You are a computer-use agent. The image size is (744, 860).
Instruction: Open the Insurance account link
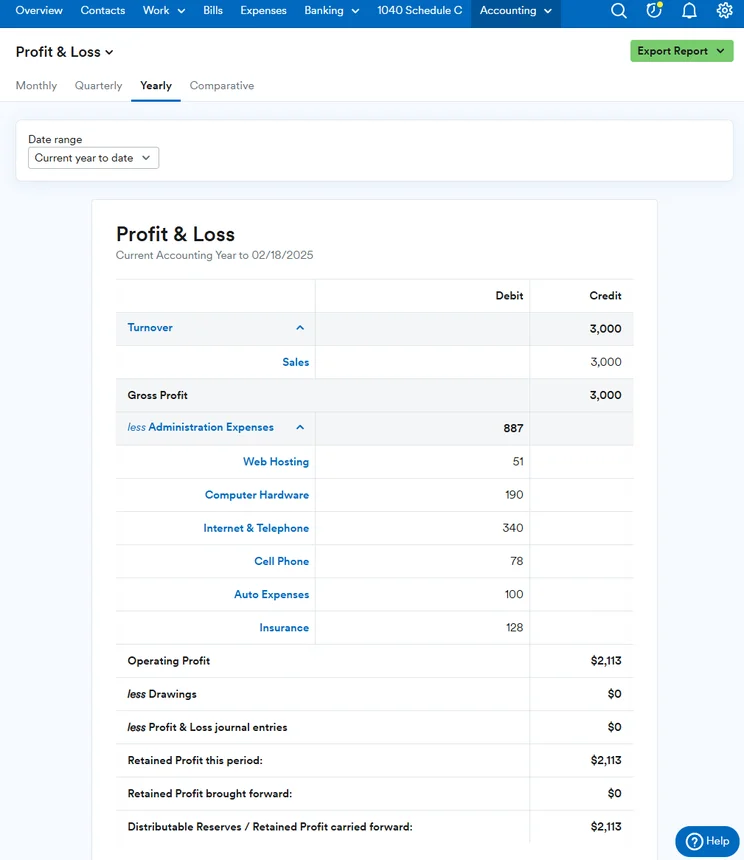tap(284, 627)
